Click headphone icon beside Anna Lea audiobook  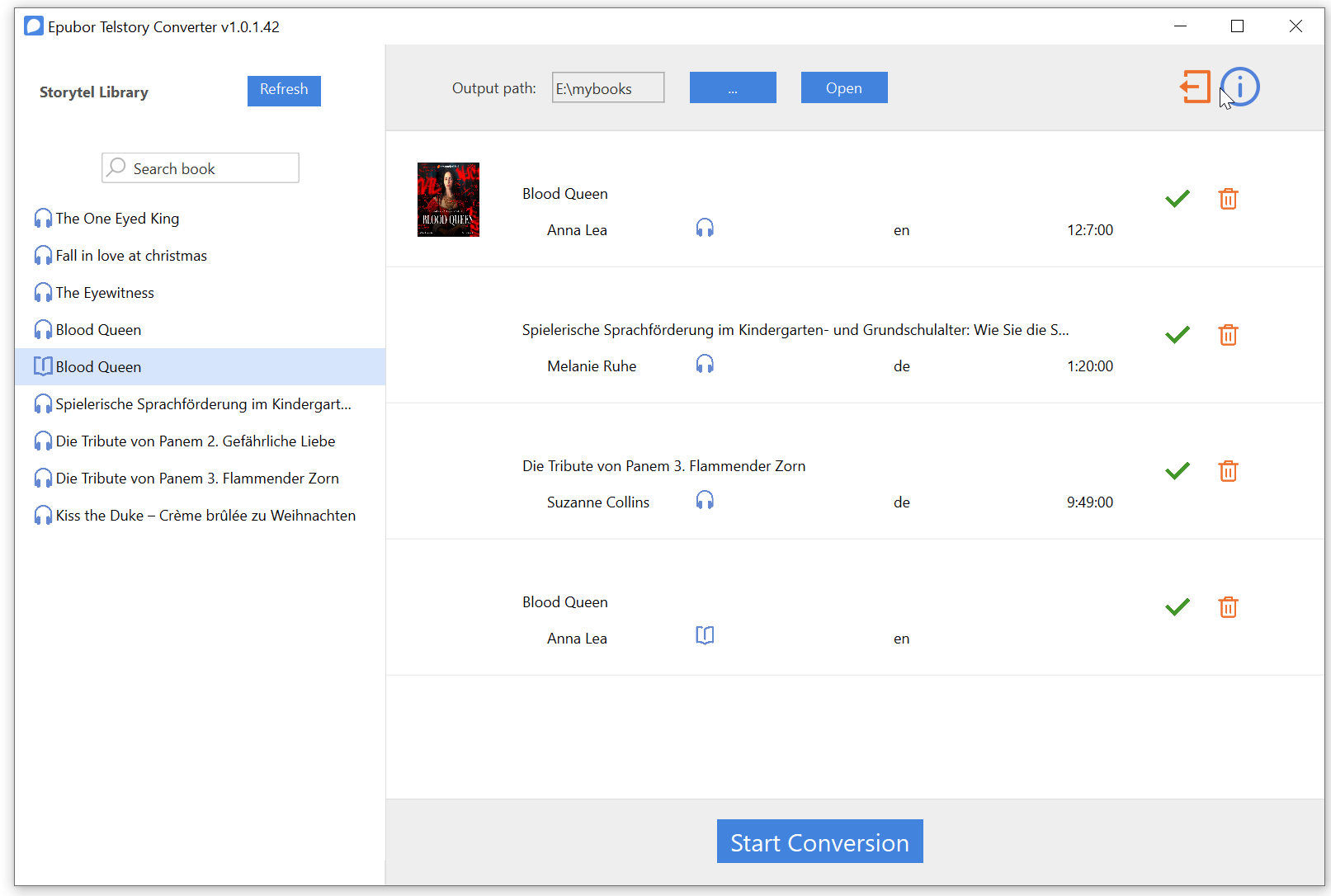(x=705, y=228)
